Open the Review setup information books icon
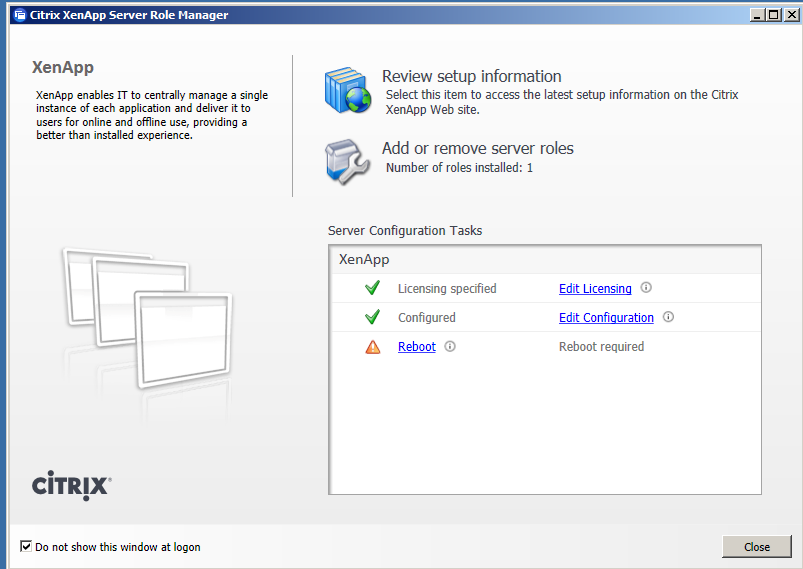The image size is (803, 569). [348, 90]
